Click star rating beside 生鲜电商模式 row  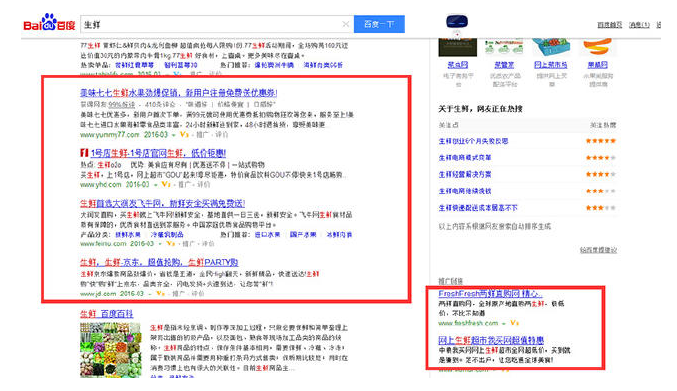click(x=601, y=158)
